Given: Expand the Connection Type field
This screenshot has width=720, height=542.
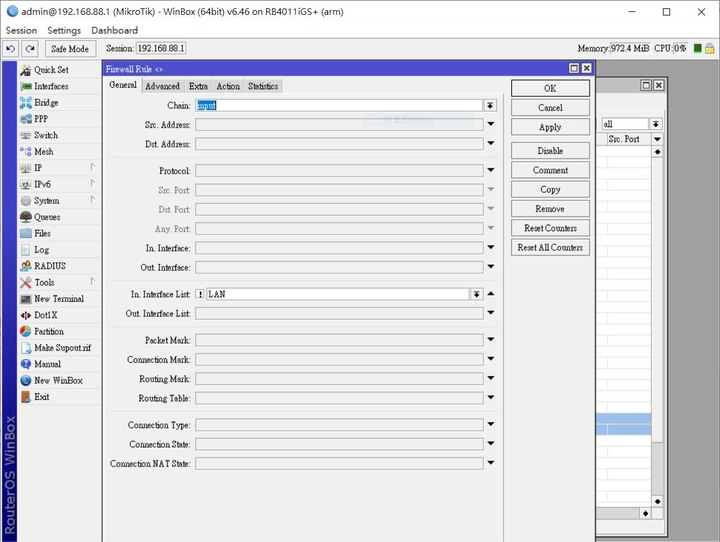Looking at the screenshot, I should click(x=491, y=424).
